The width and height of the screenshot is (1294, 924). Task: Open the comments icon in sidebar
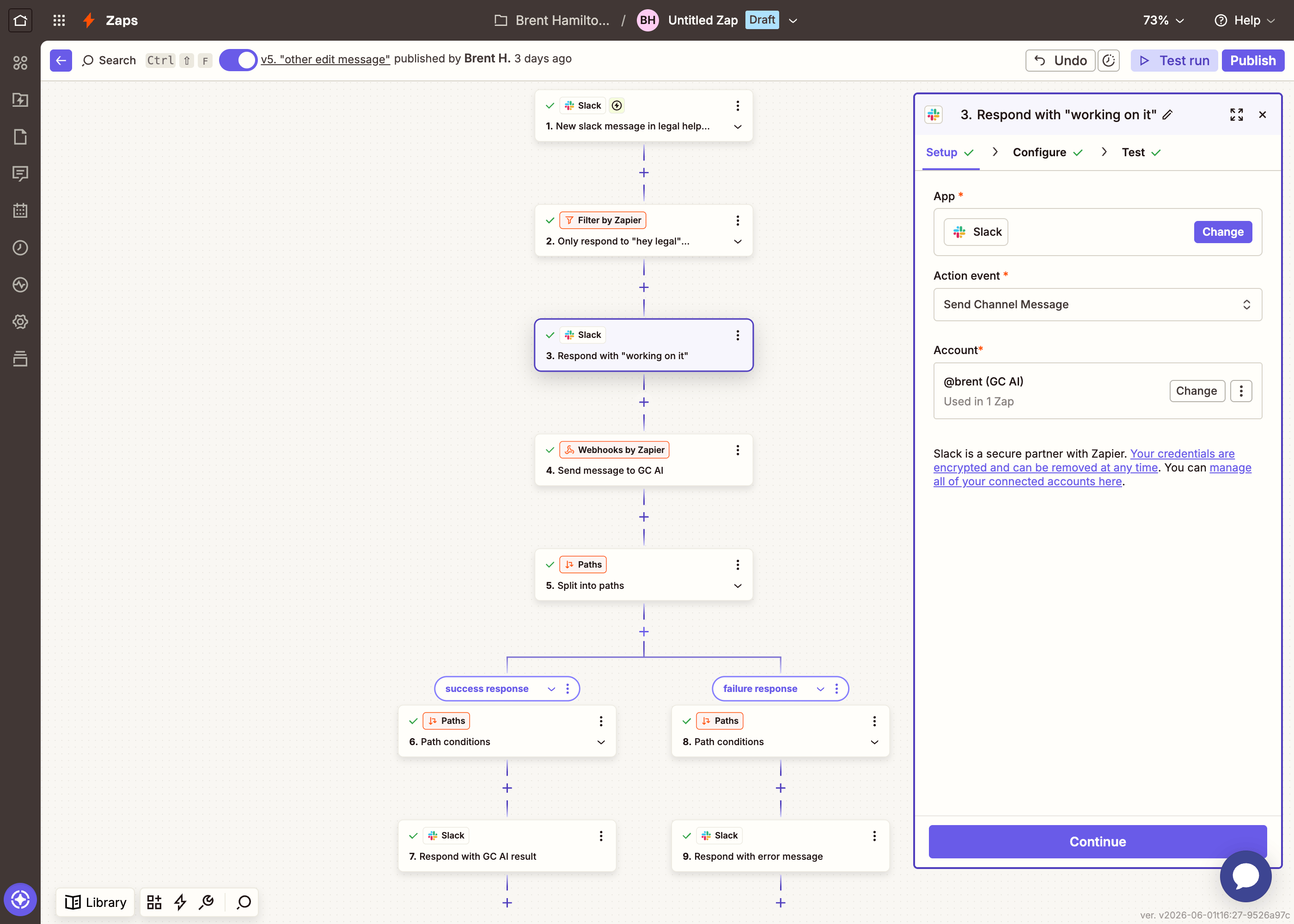(20, 173)
